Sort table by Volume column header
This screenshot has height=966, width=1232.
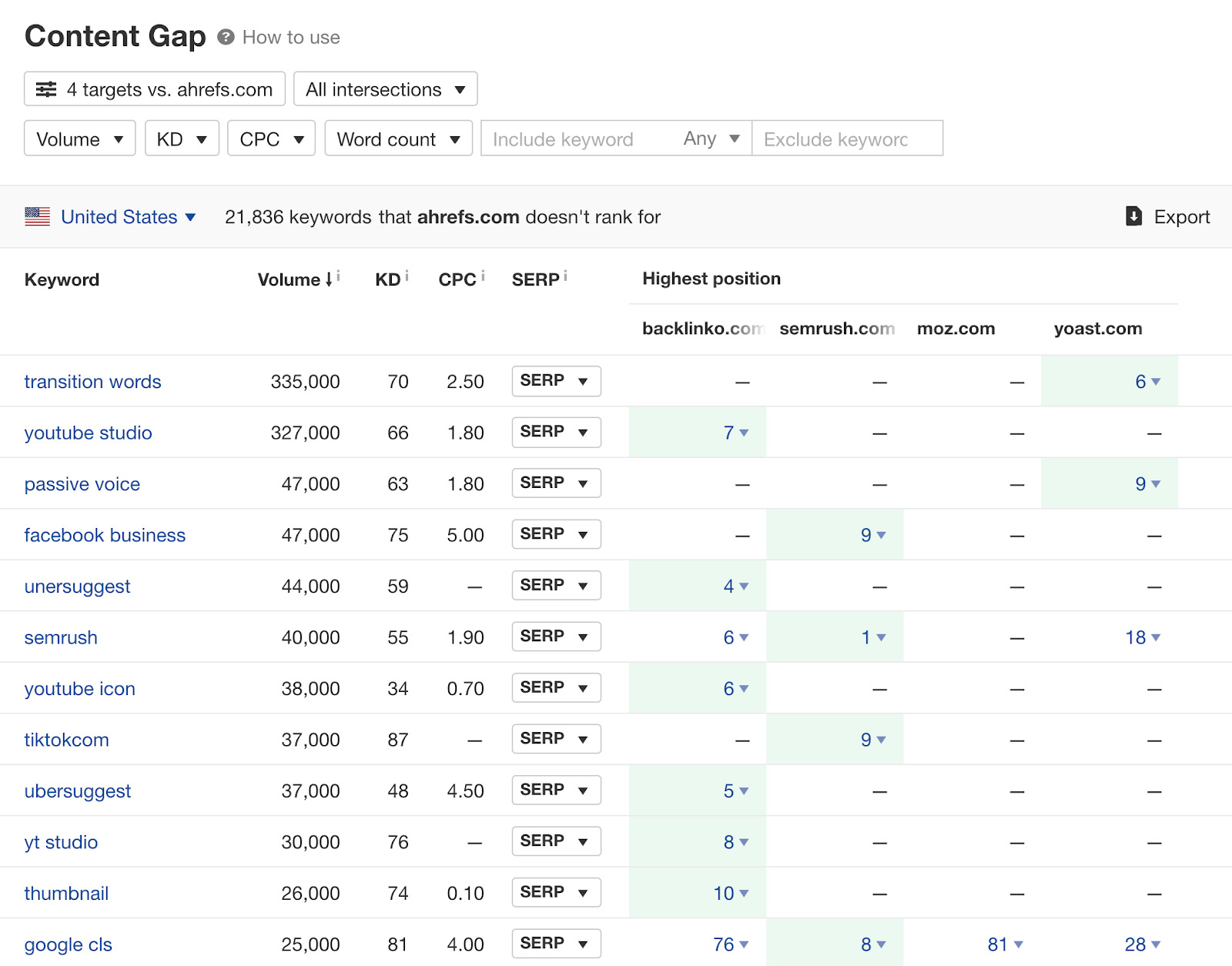click(x=289, y=279)
